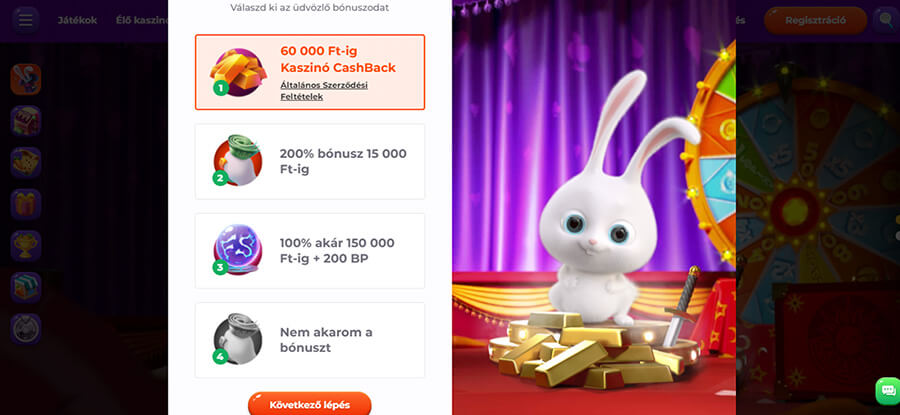Click the Regisztráció button
Viewport: 900px width, 415px height.
pyautogui.click(x=815, y=20)
